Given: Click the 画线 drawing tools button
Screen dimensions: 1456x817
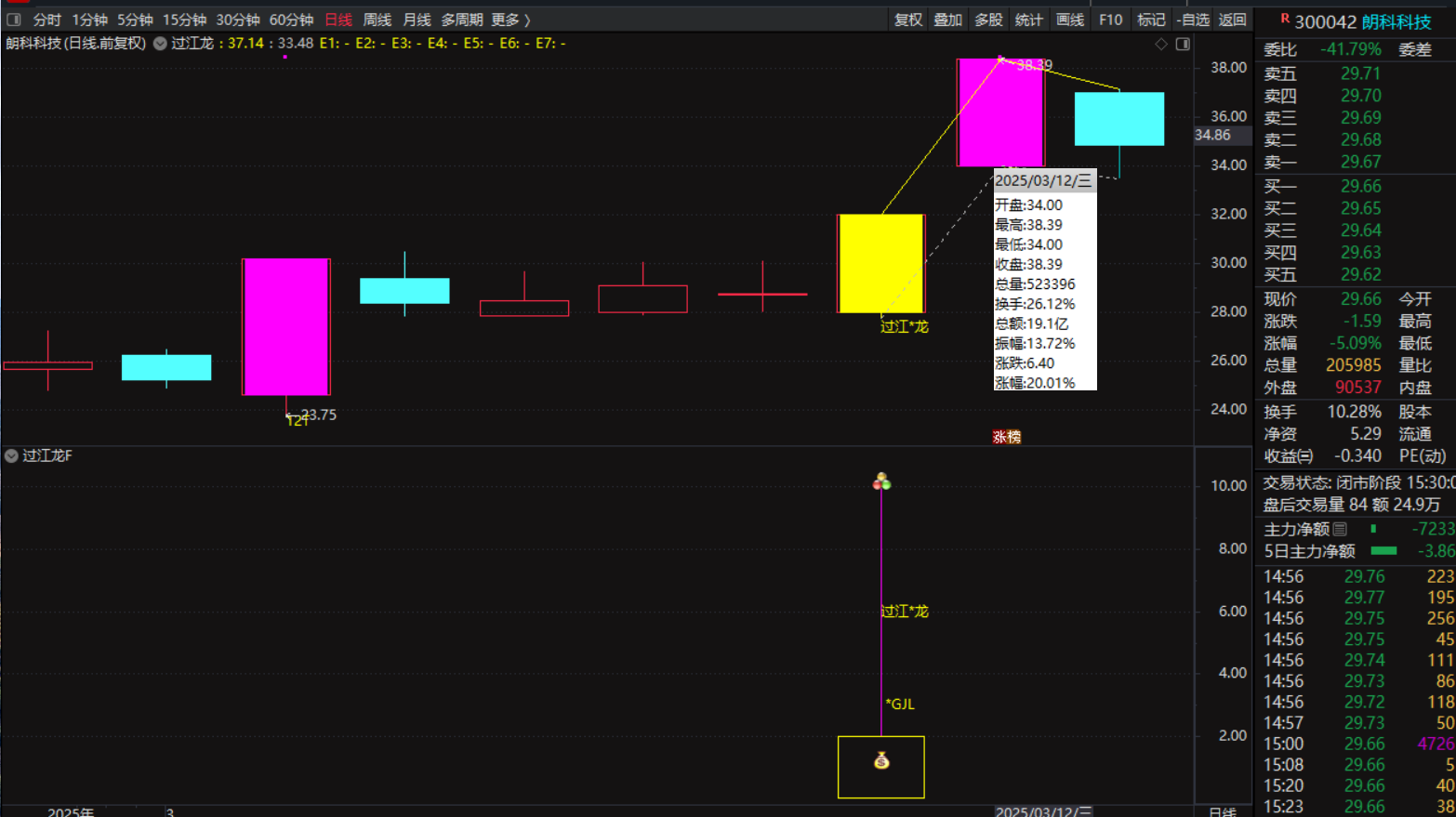Looking at the screenshot, I should [x=1069, y=20].
